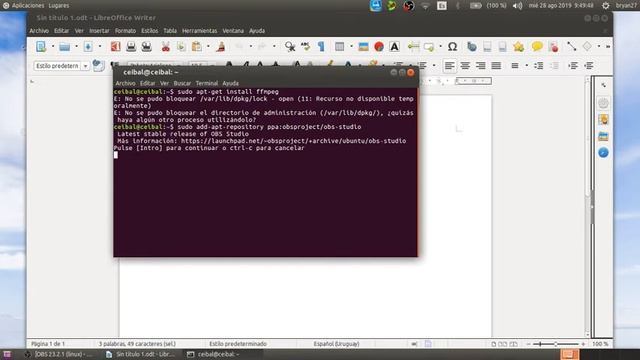Image resolution: width=640 pixels, height=360 pixels.
Task: Open sidebar Properties deck
Action: click(x=603, y=103)
